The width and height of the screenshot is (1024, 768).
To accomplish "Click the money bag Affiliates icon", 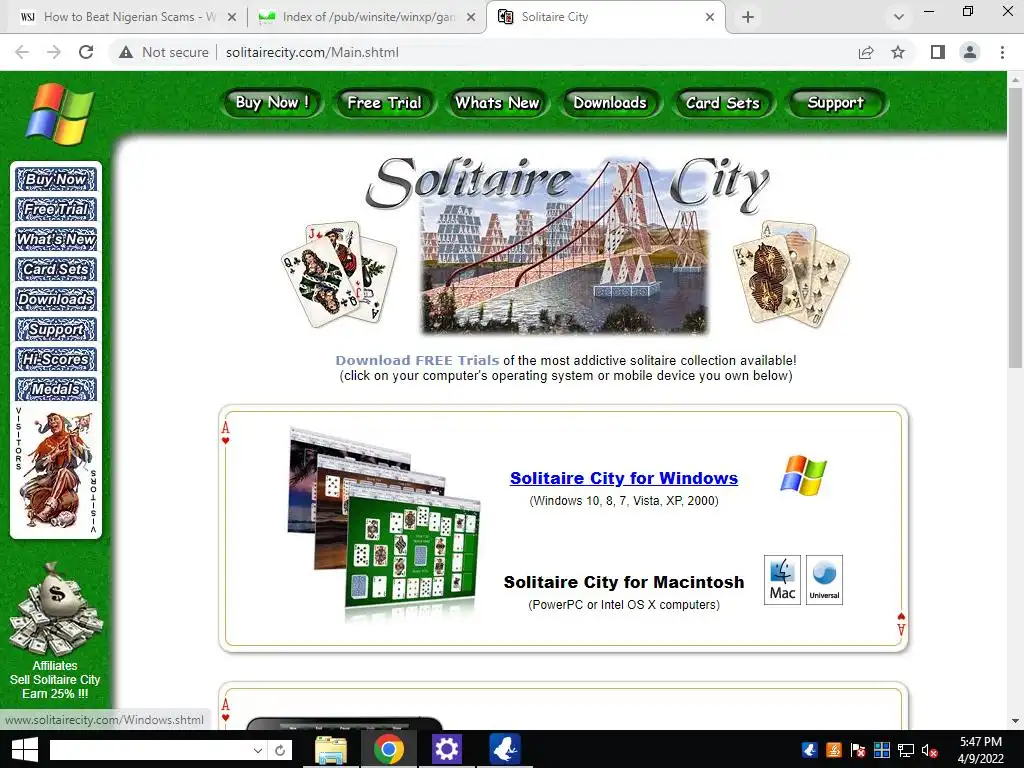I will 56,609.
